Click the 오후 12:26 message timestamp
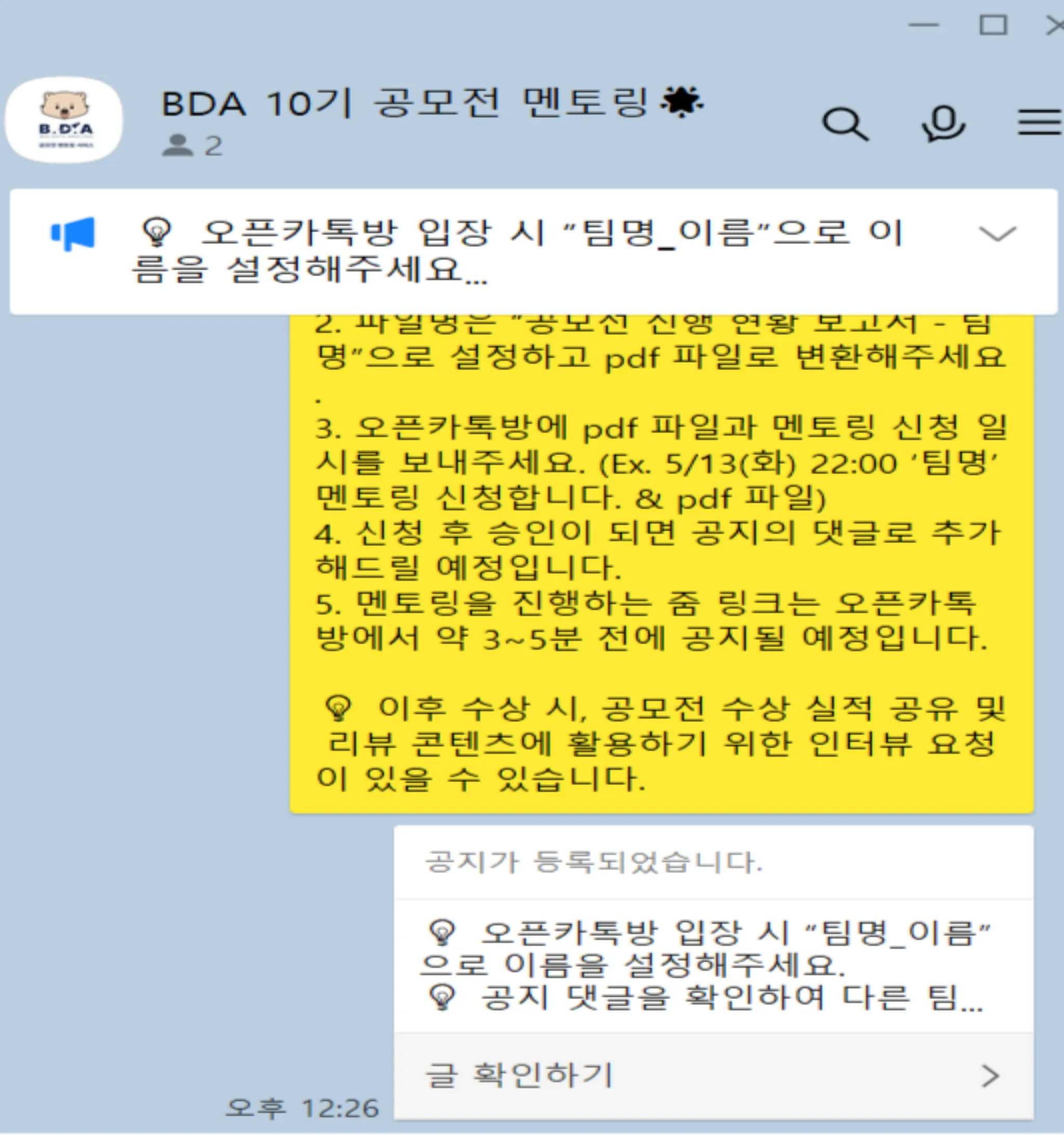 click(302, 1108)
